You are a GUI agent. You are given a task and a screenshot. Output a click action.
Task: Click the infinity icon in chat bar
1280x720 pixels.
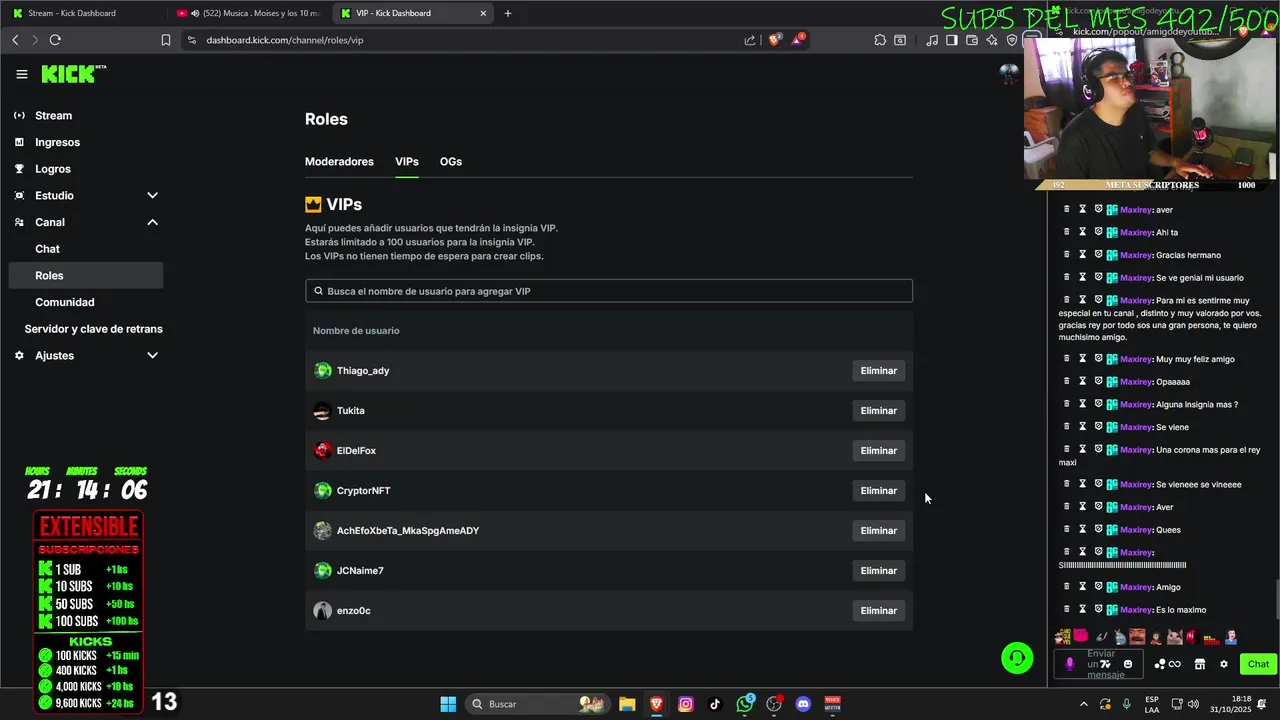1175,664
